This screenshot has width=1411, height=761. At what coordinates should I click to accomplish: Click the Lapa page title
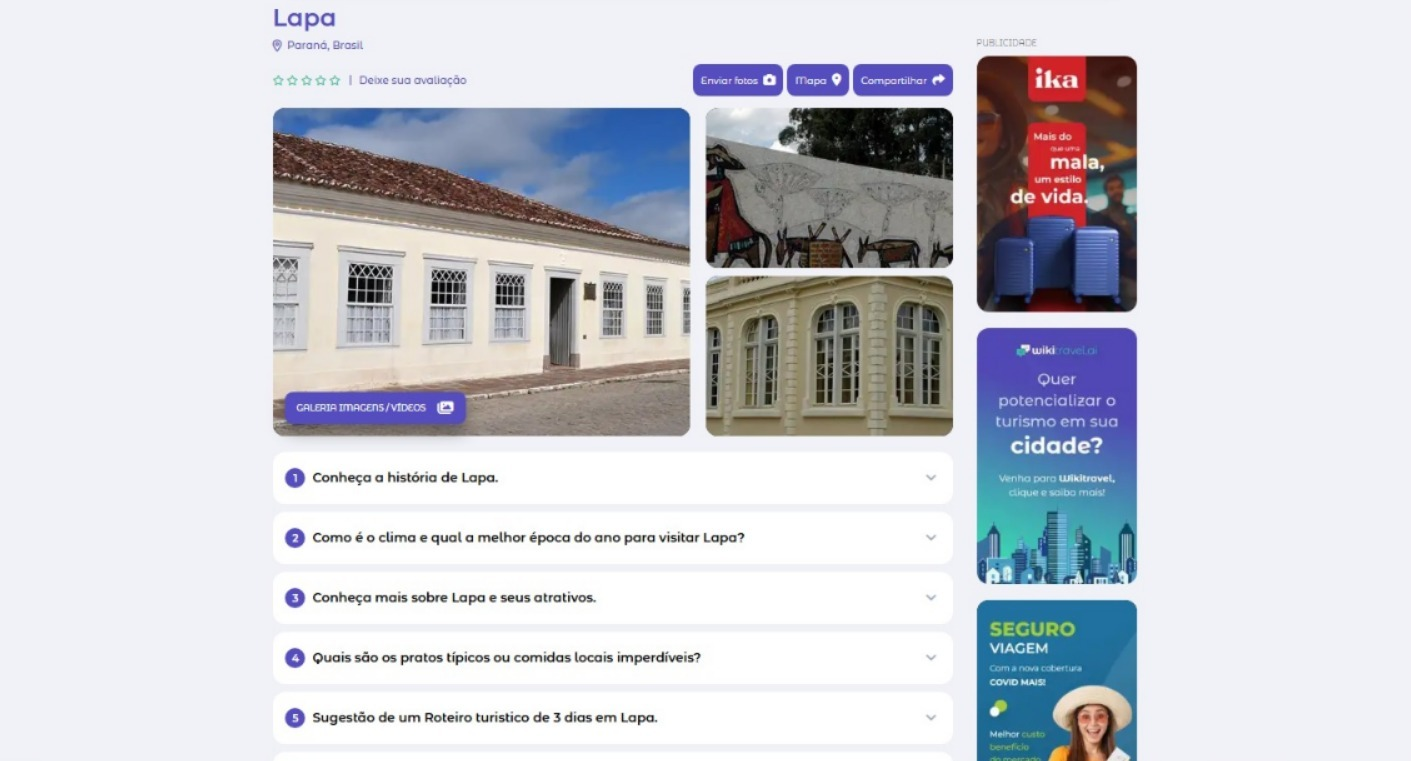tap(304, 18)
